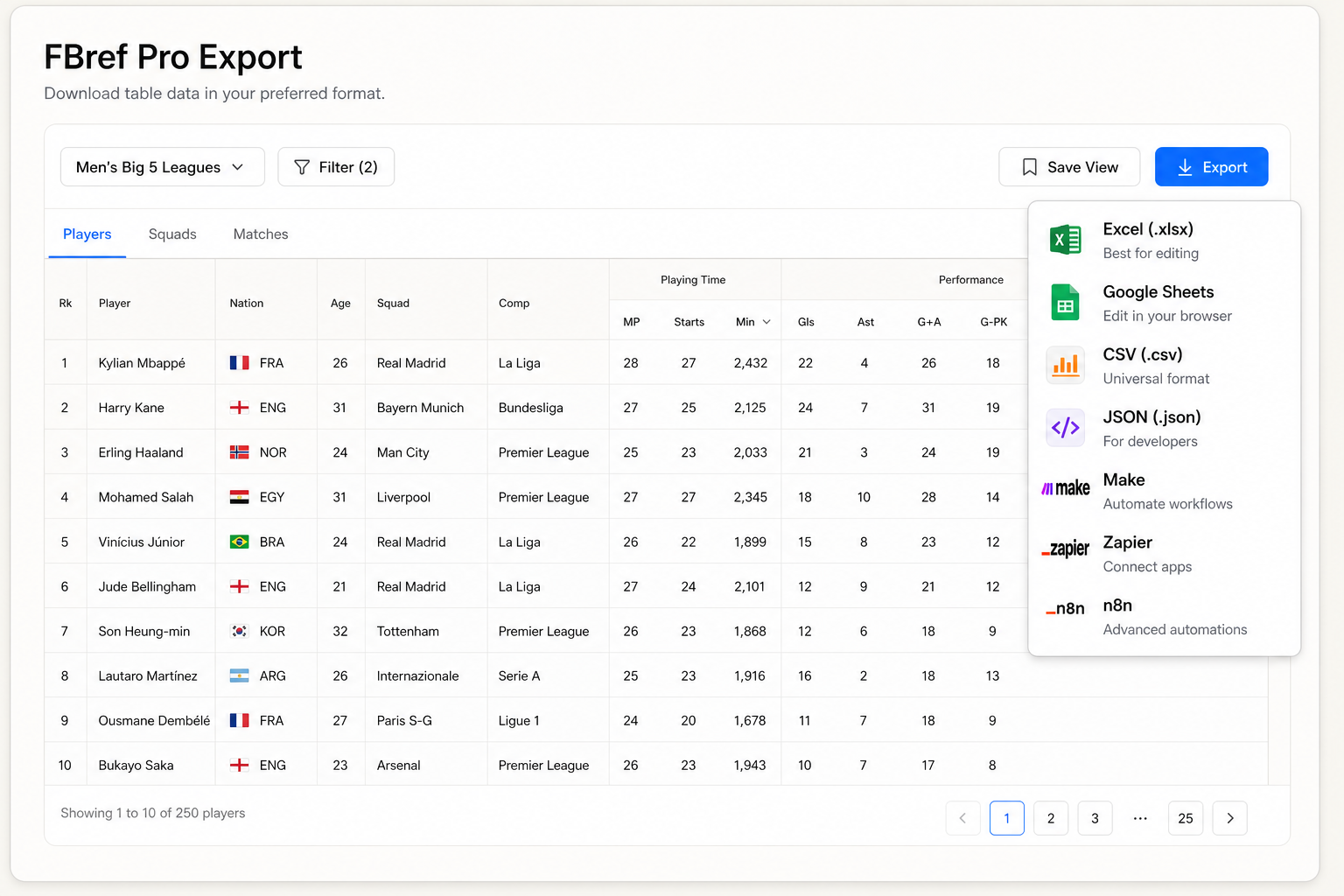The width and height of the screenshot is (1344, 896).
Task: Click France flag in Ousmane Dembélé row
Action: click(239, 721)
